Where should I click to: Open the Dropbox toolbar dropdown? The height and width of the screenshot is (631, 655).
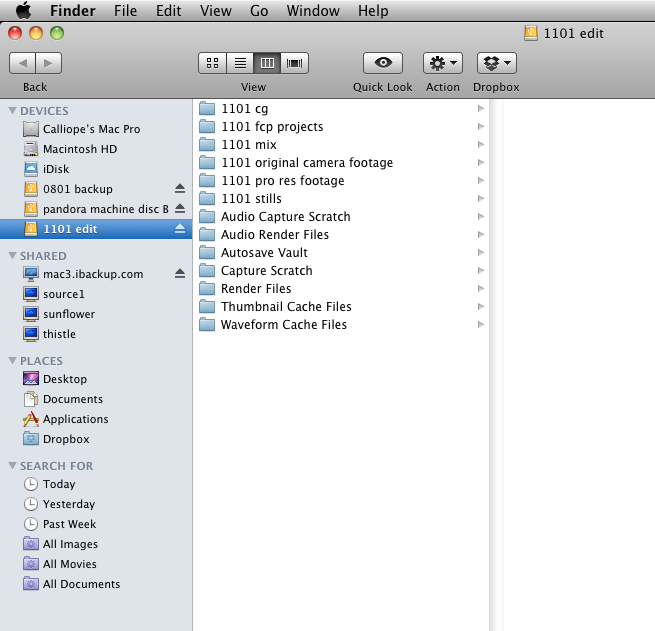click(x=496, y=63)
